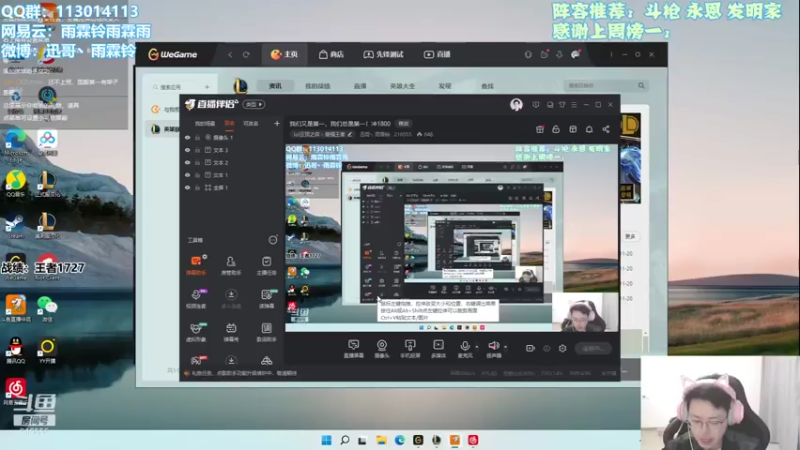Image resolution: width=800 pixels, height=450 pixels.
Task: Hide the 文本 2 source layer
Action: click(187, 162)
